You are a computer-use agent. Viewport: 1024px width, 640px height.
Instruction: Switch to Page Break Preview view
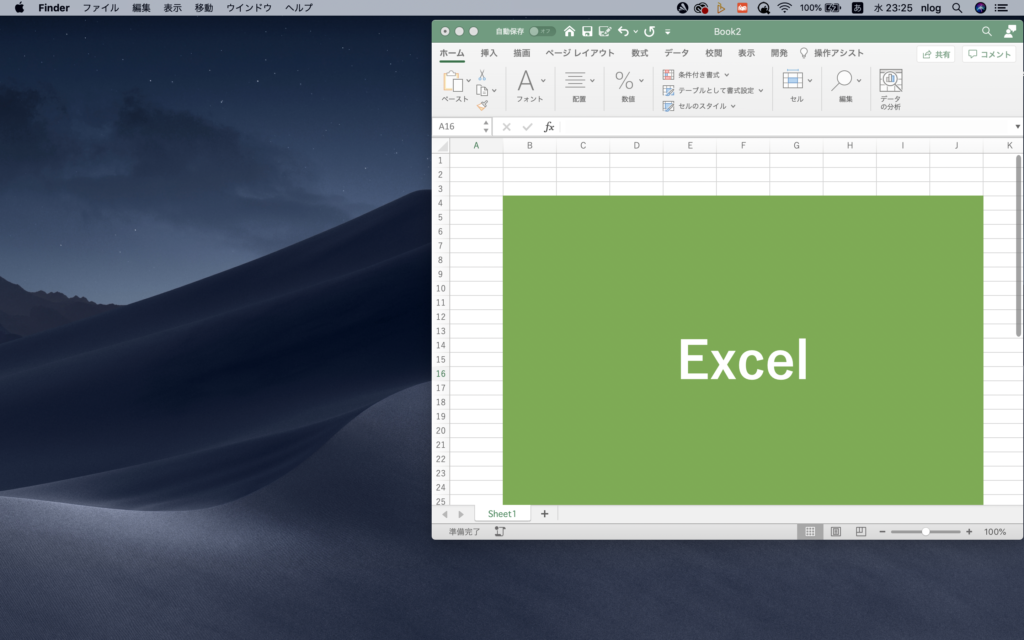(x=860, y=532)
